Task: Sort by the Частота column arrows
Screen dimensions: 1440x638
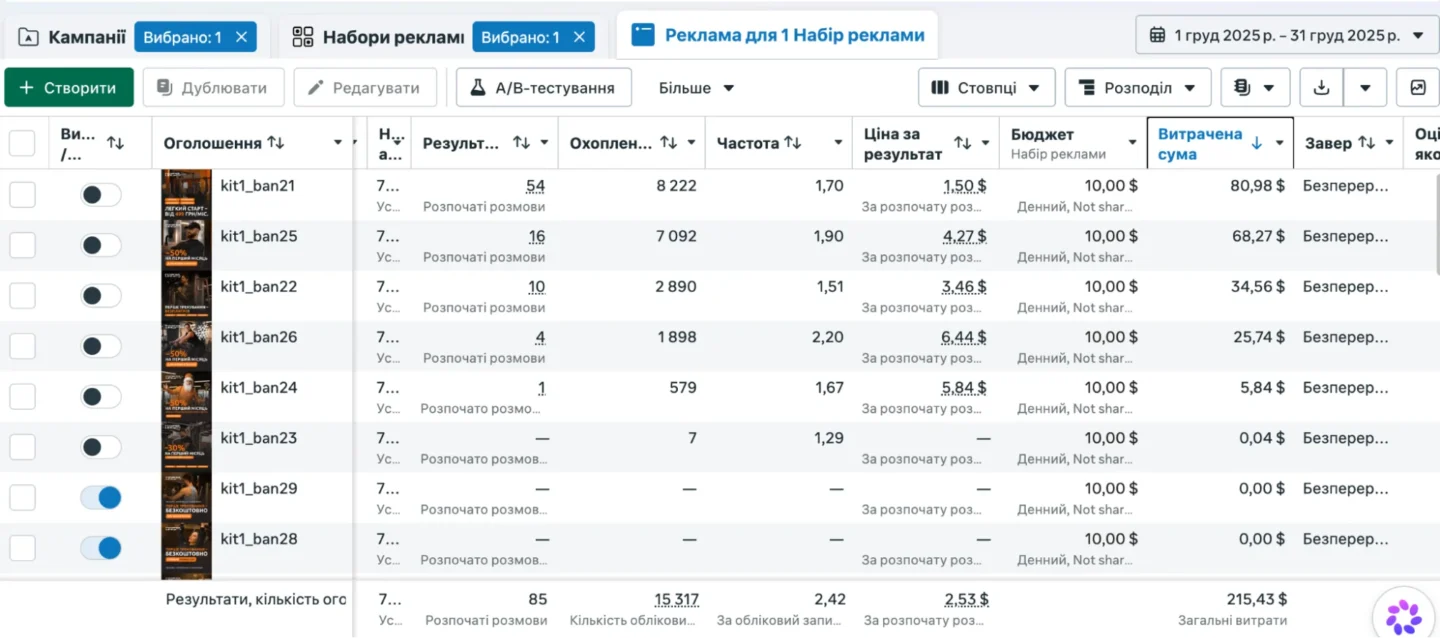Action: click(x=792, y=143)
